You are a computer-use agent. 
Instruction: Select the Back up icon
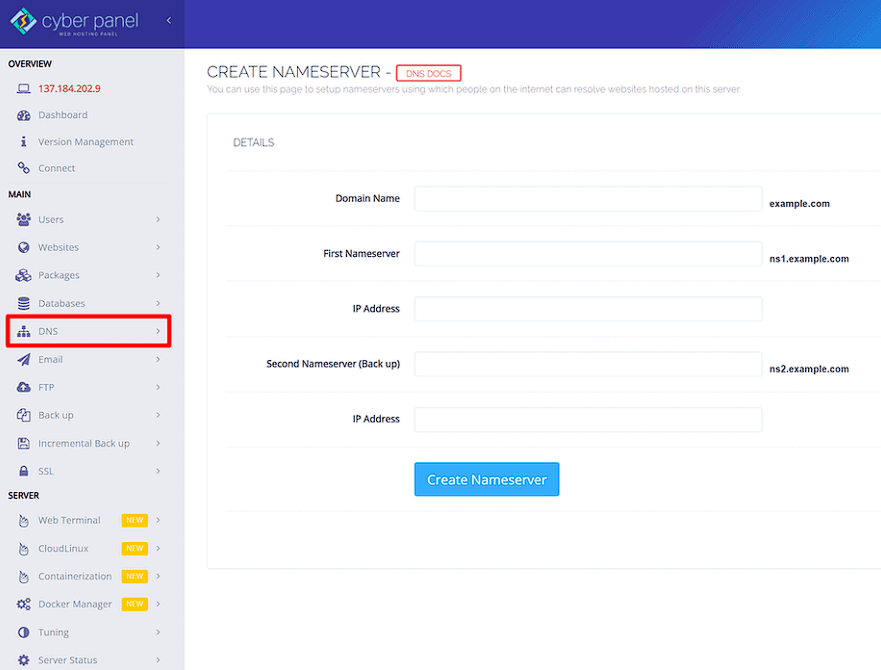(22, 415)
